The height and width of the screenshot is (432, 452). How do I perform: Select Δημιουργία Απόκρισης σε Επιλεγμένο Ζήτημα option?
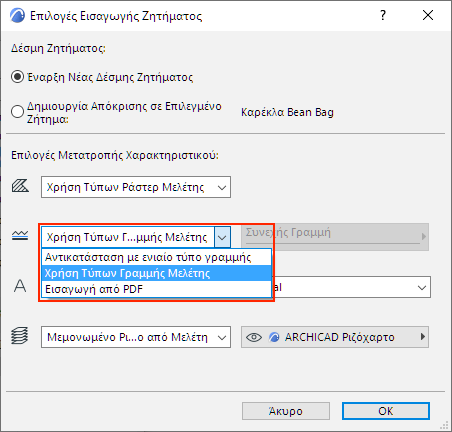pos(17,112)
